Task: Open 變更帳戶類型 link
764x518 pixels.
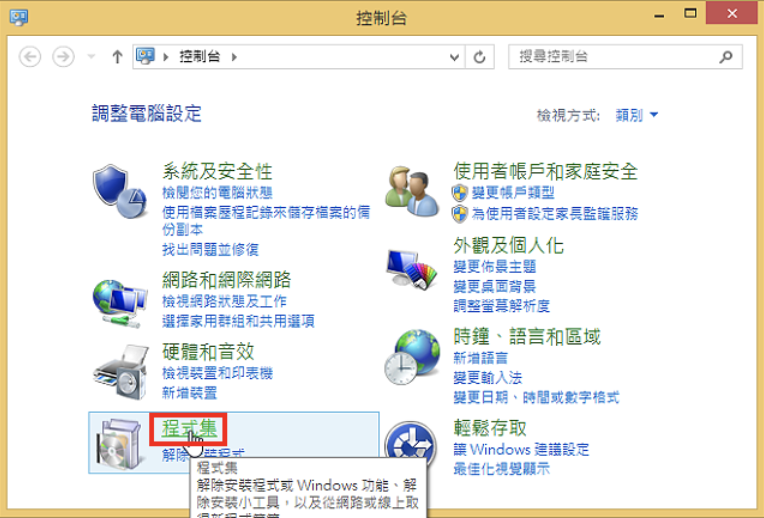Action: pos(513,192)
